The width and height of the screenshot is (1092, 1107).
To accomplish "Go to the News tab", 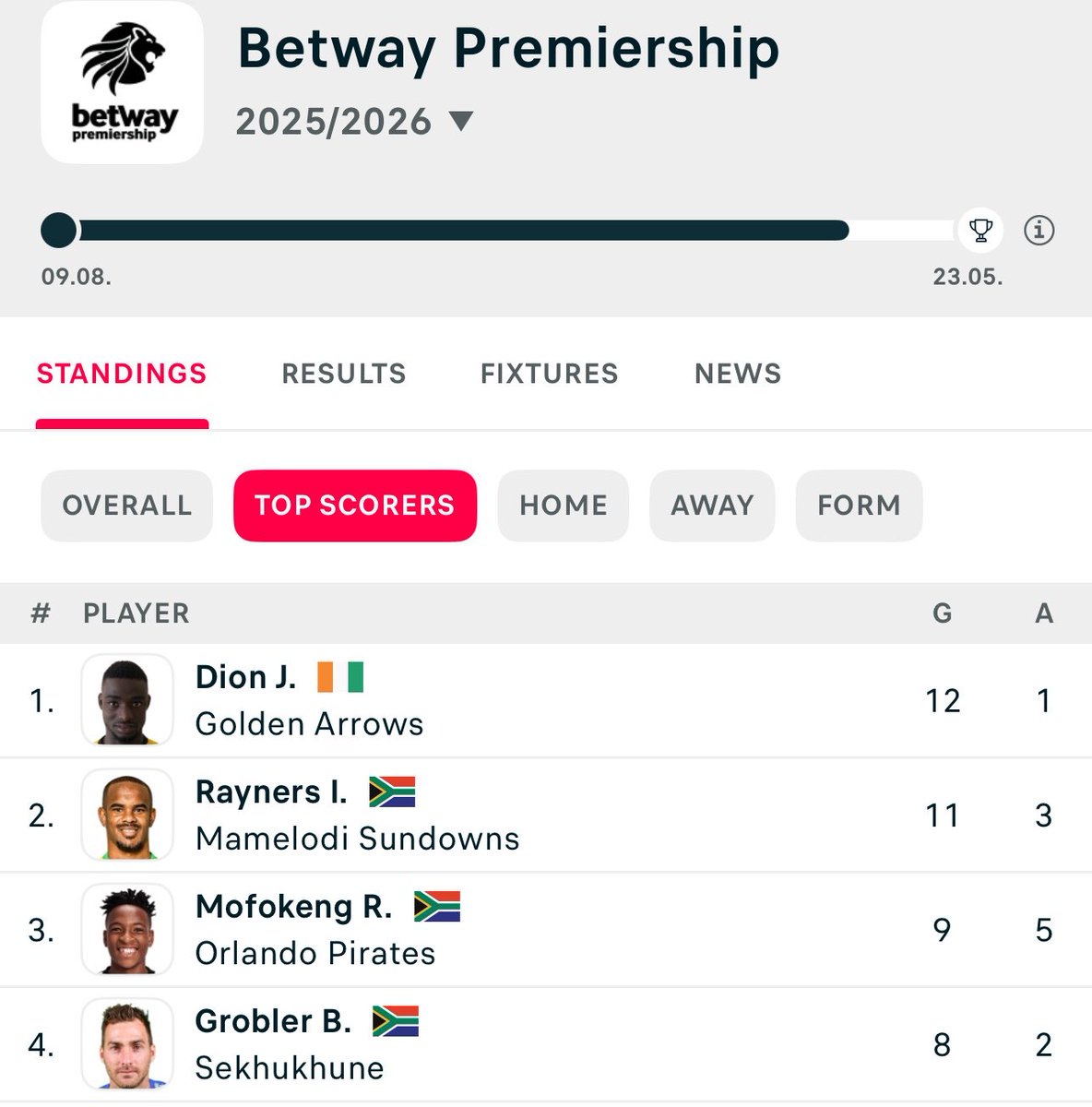I will (738, 374).
